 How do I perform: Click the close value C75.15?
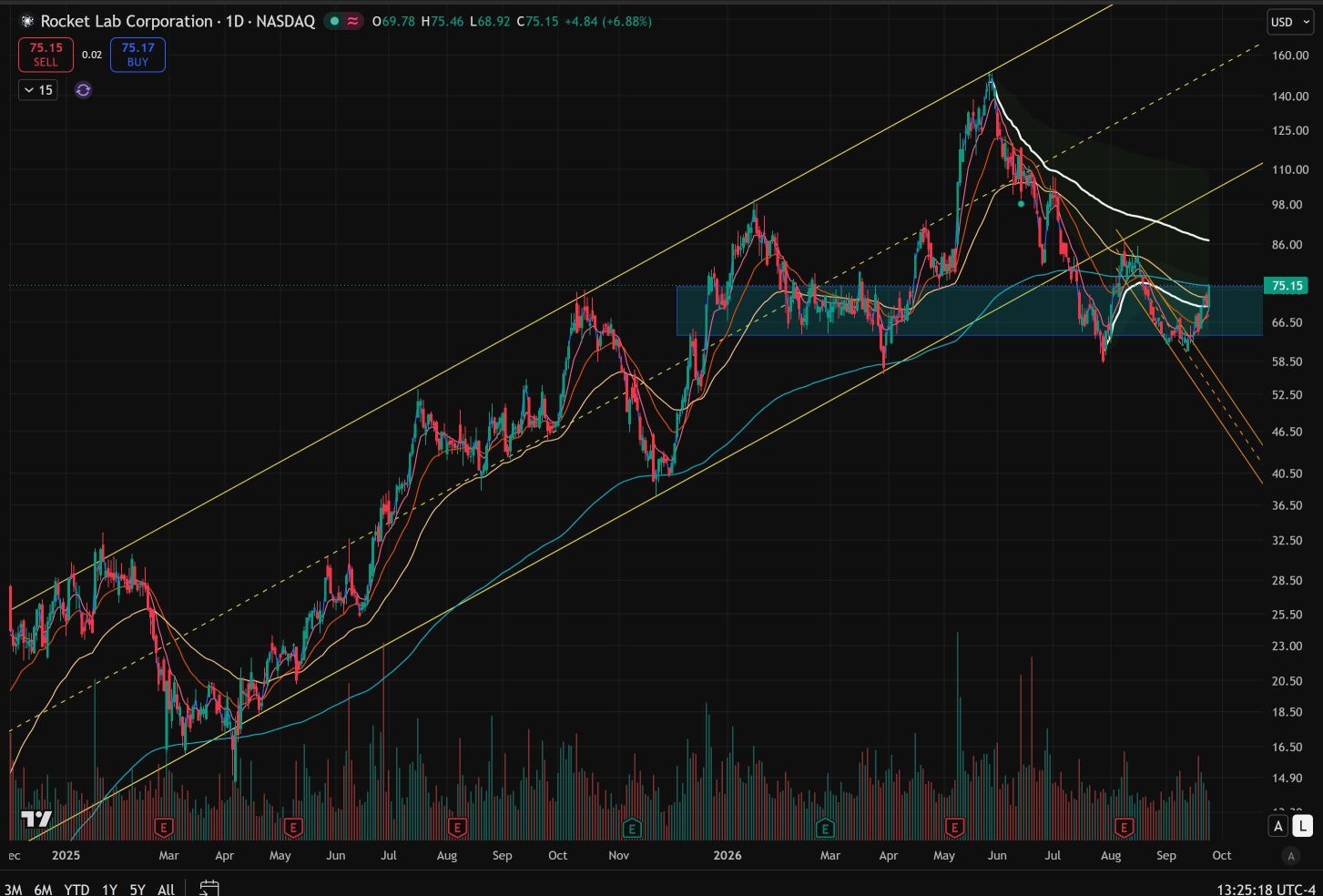(x=537, y=21)
